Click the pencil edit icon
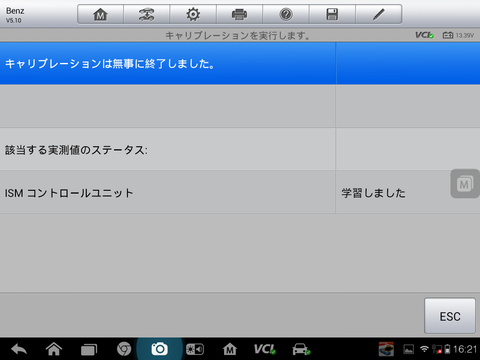The height and width of the screenshot is (360, 480). [379, 14]
